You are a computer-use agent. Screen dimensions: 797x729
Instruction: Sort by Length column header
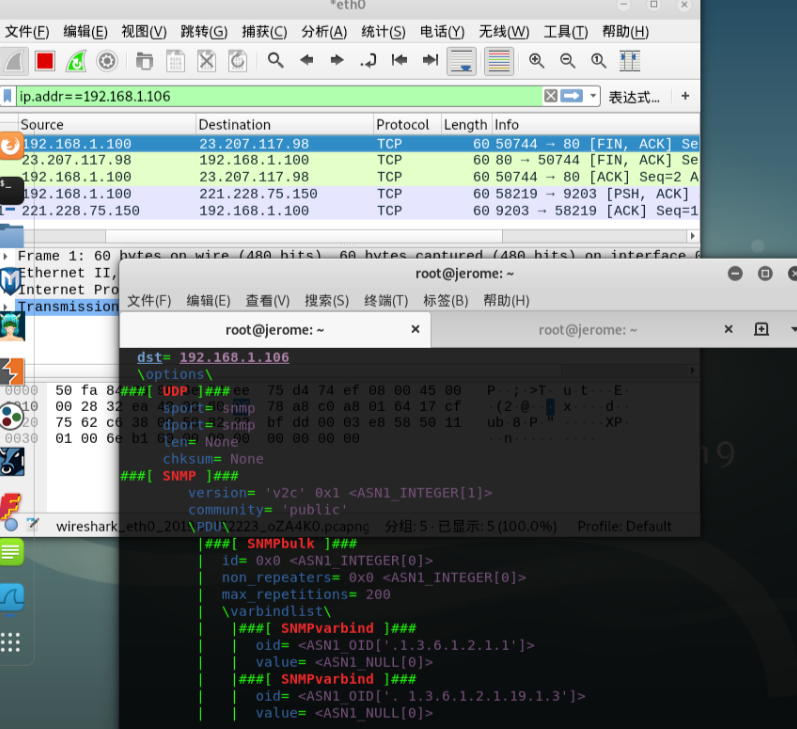(x=467, y=125)
